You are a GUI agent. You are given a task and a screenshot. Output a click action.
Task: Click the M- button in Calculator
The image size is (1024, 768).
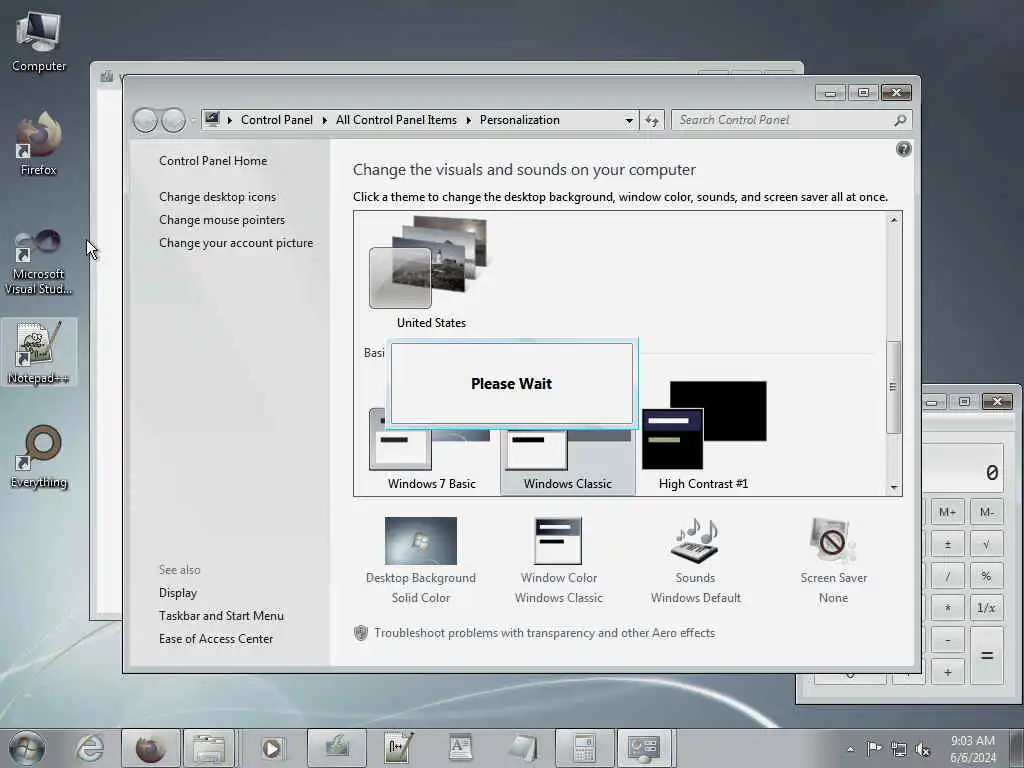point(986,512)
